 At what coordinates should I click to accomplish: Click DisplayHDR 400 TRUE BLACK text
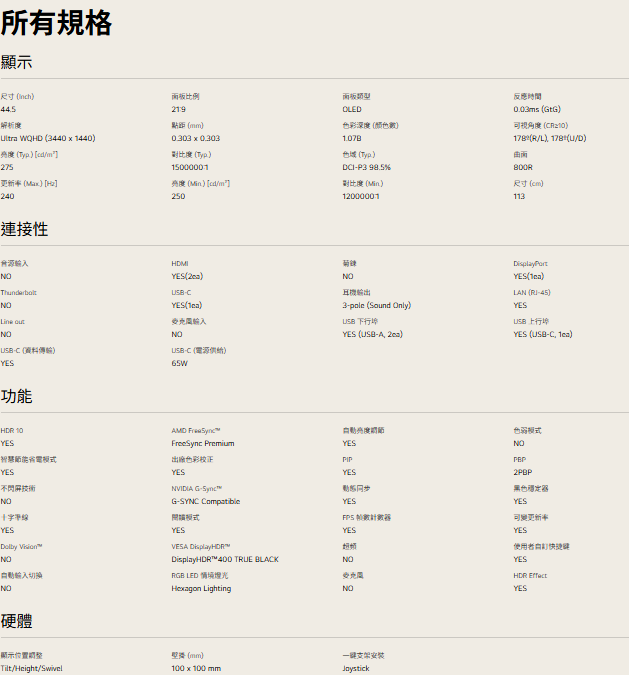225,559
